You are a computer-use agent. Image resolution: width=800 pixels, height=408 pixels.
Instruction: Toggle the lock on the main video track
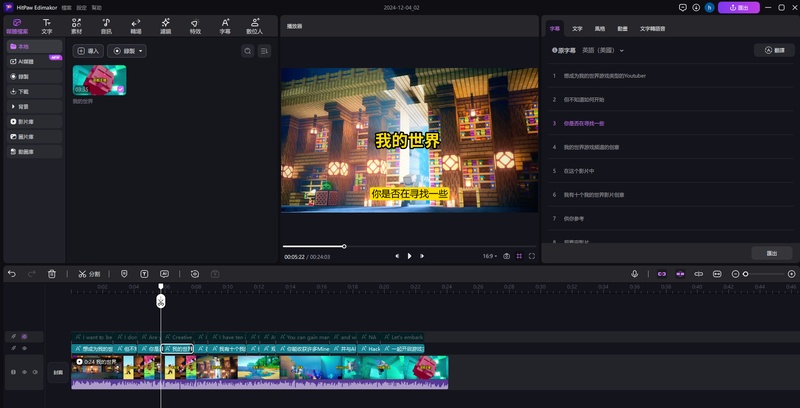tap(13, 372)
